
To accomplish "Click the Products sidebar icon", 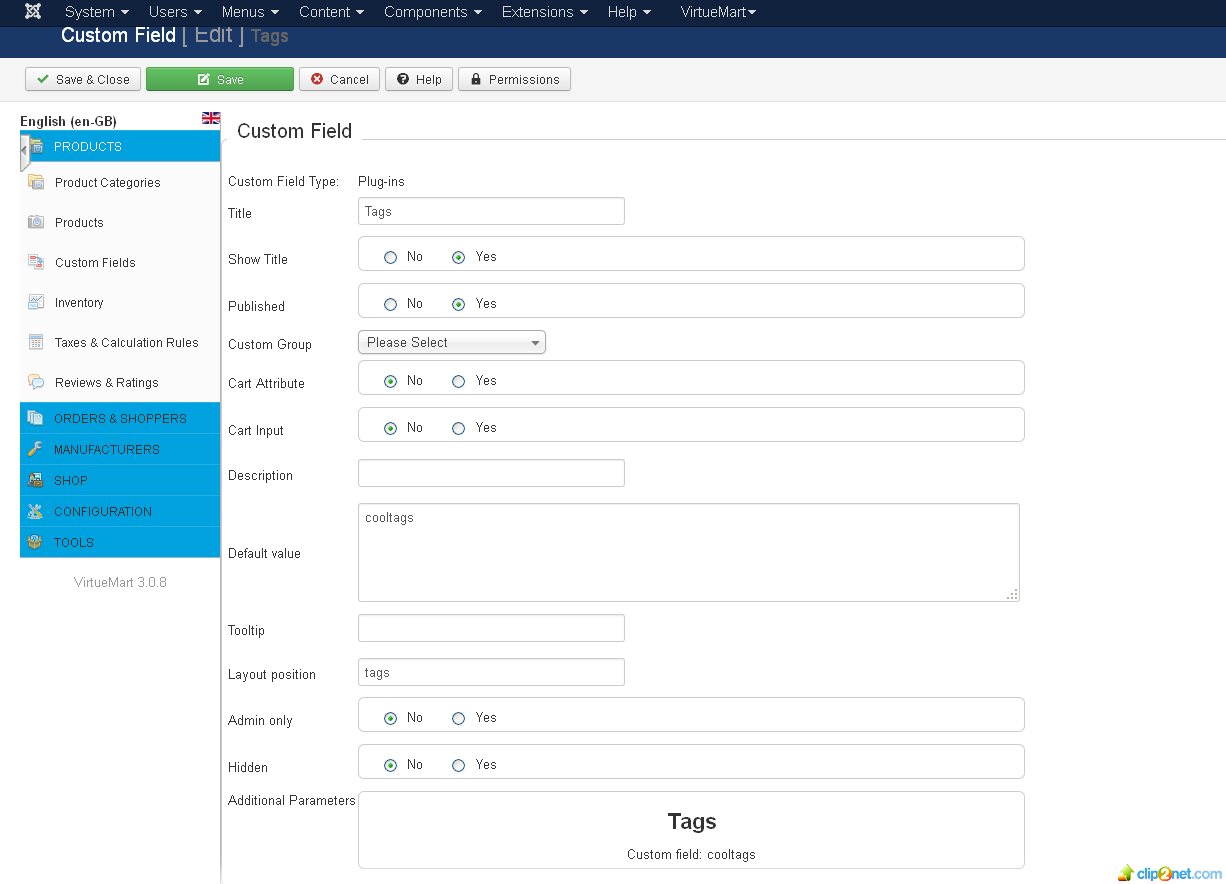I will pos(36,222).
